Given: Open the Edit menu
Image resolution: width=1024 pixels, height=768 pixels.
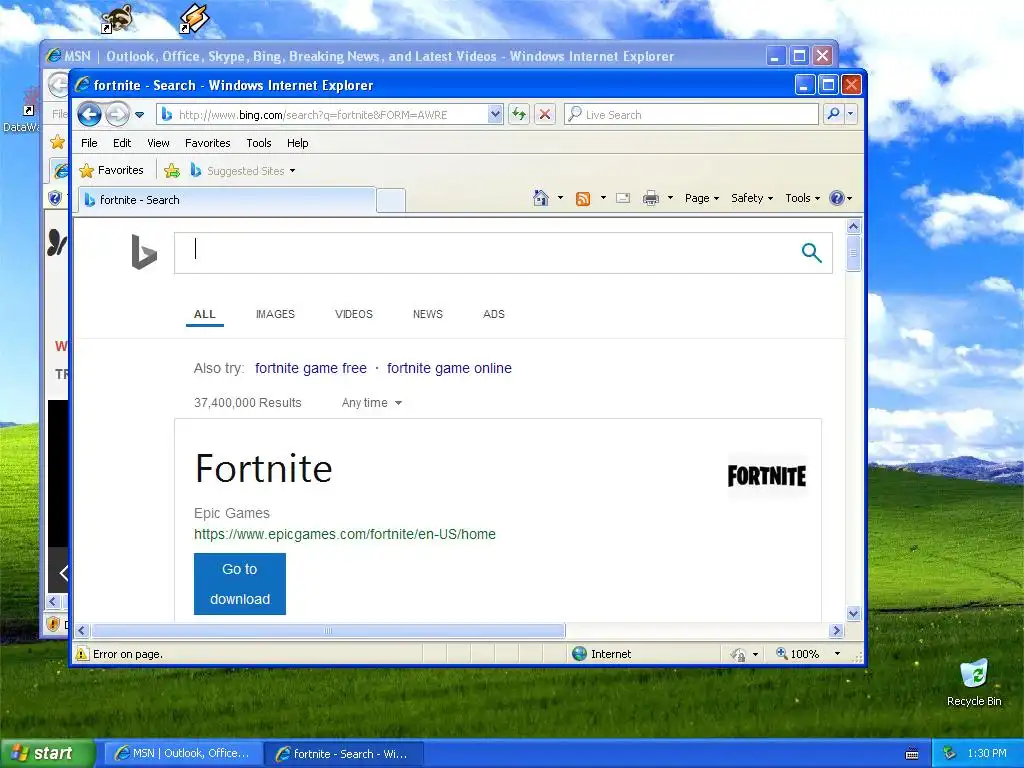Looking at the screenshot, I should click(121, 143).
